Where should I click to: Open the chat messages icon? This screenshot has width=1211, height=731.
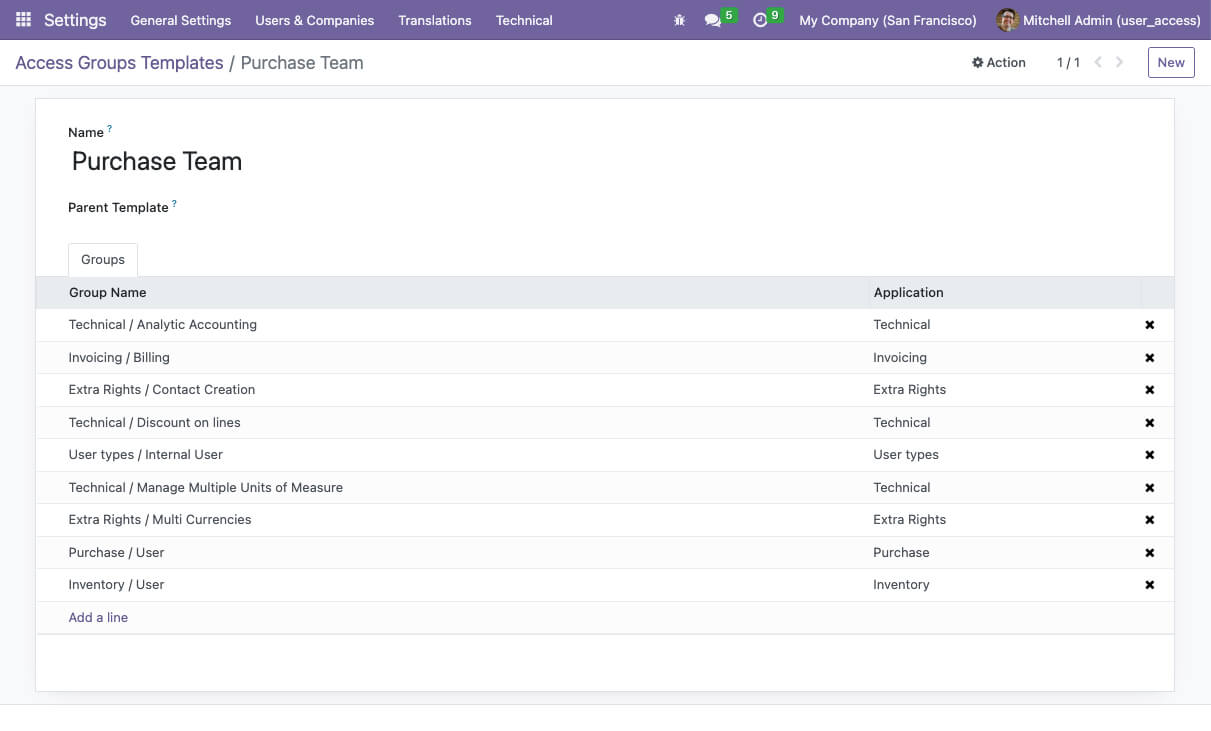point(713,20)
